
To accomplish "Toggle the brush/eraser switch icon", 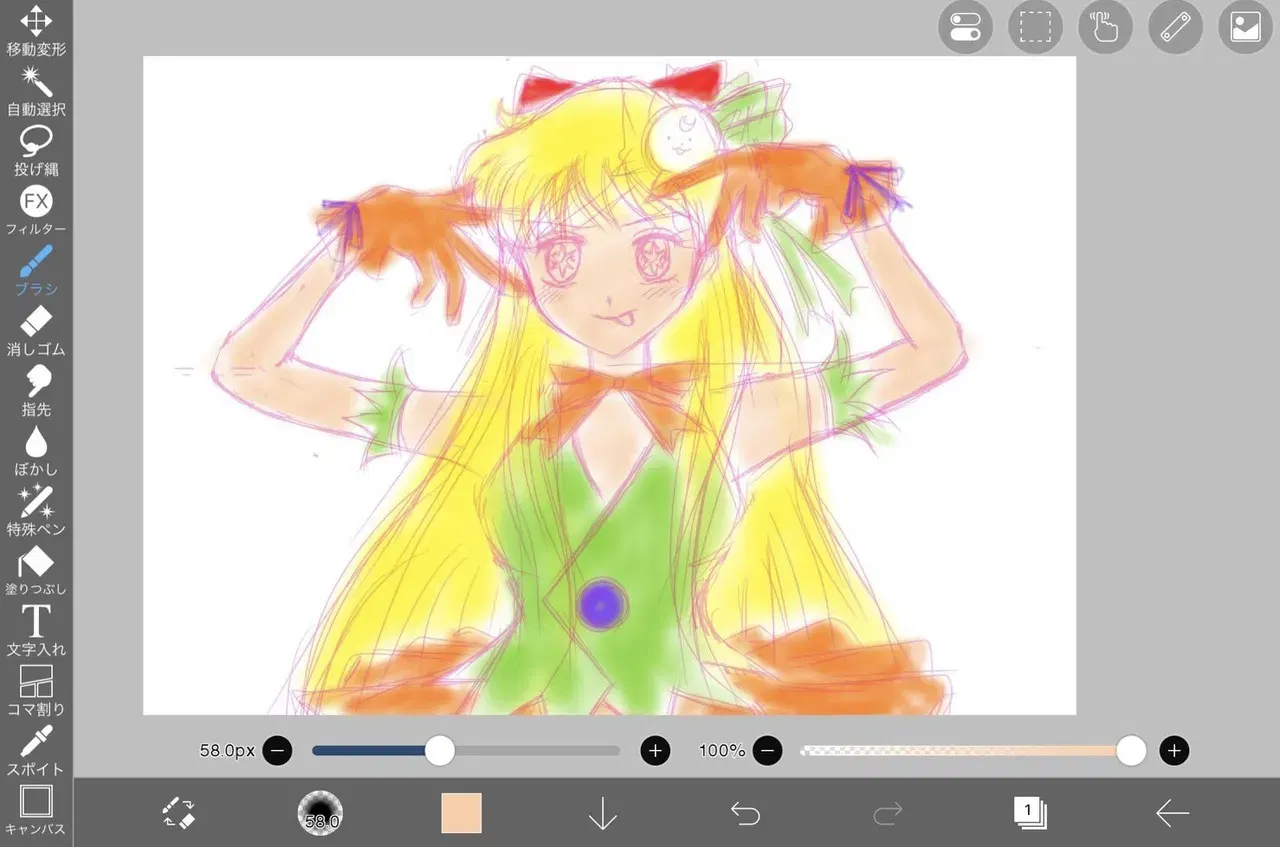I will coord(178,813).
